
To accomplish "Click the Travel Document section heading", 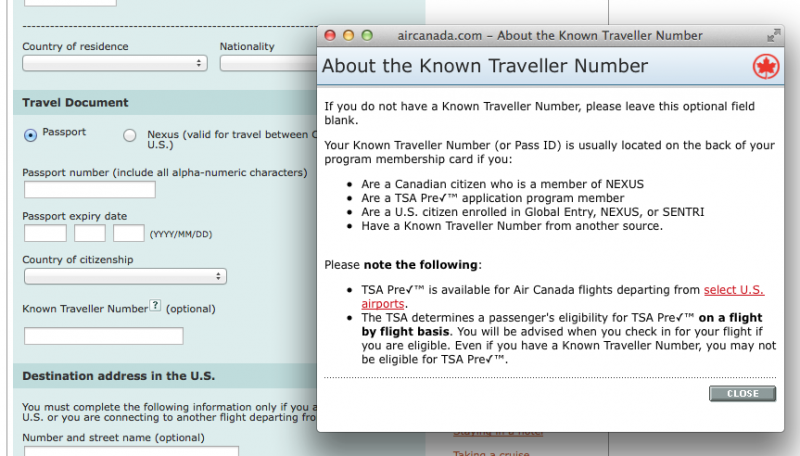I will pyautogui.click(x=75, y=103).
